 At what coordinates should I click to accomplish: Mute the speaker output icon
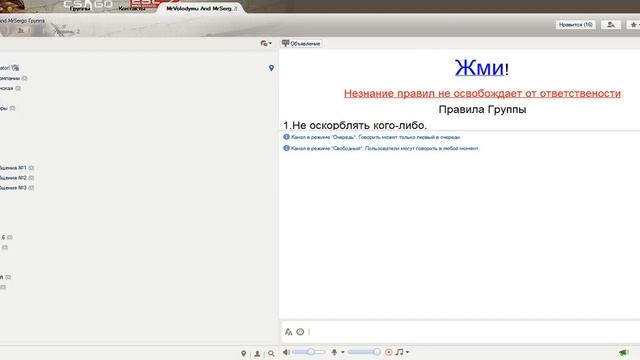click(286, 352)
